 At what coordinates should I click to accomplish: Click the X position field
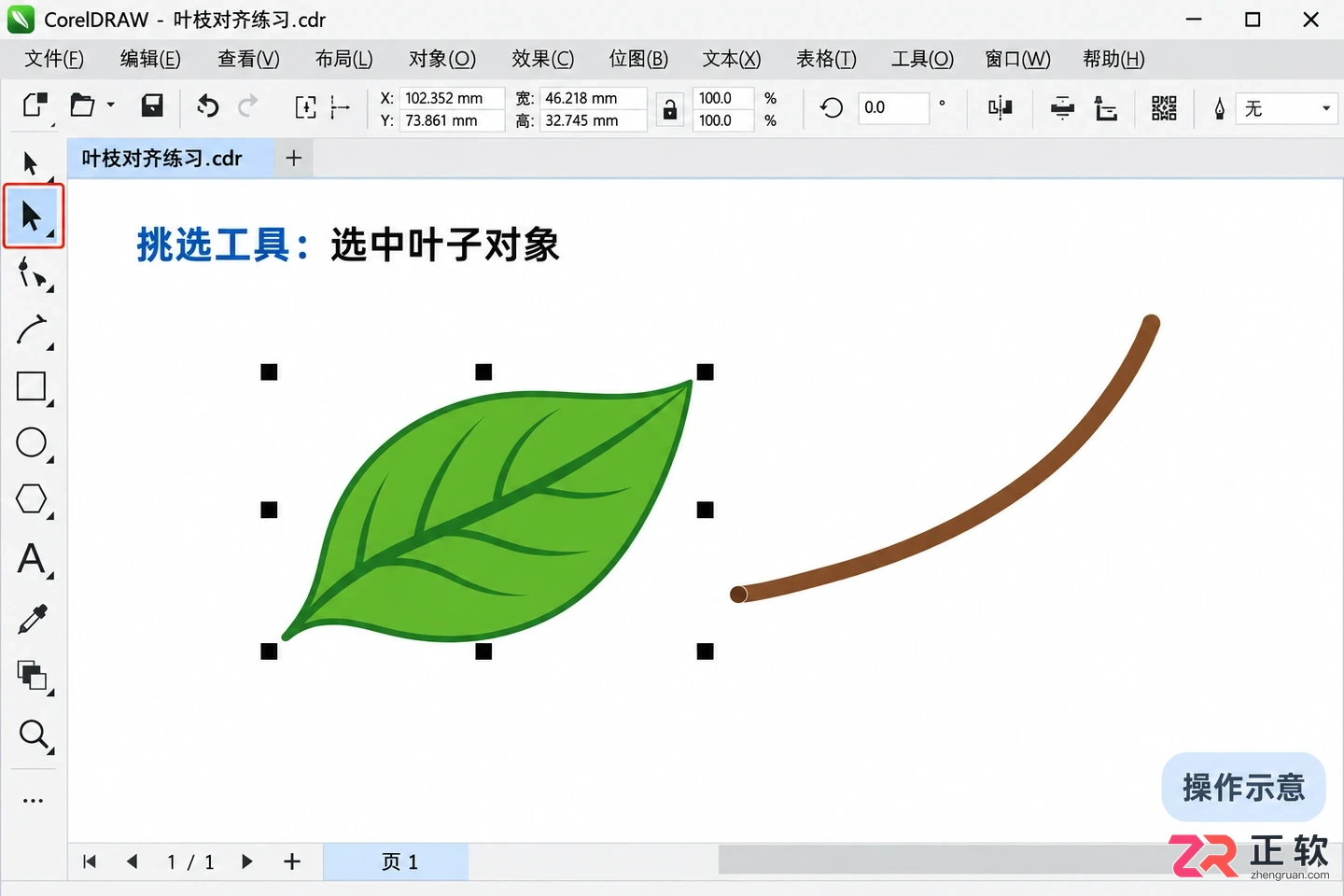pos(452,98)
